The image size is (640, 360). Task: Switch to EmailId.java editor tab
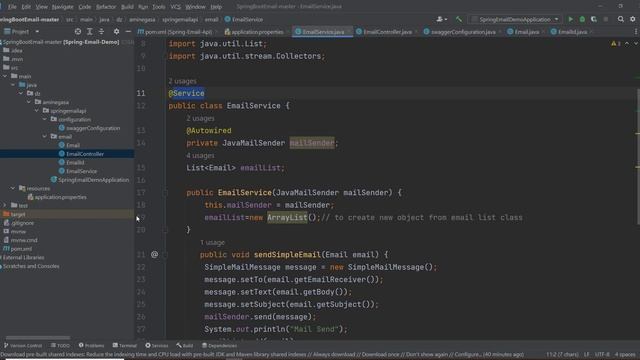569,32
